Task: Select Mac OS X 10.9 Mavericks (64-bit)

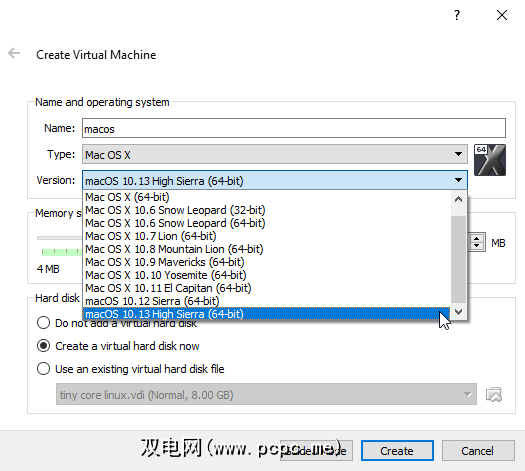Action: [266, 262]
